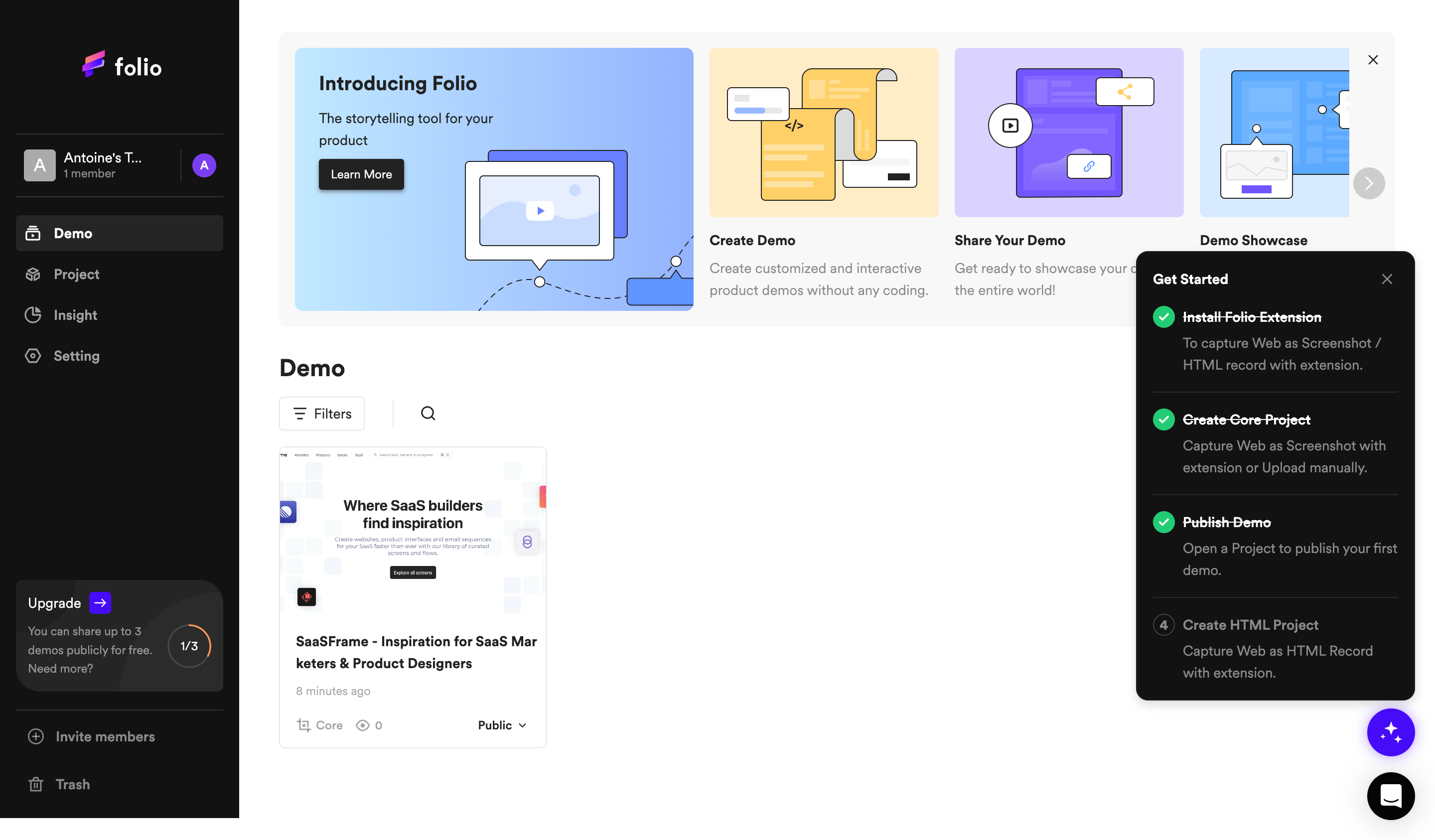Toggle the Install Folio Extension checkmark
This screenshot has height=840, width=1435.
pyautogui.click(x=1163, y=317)
